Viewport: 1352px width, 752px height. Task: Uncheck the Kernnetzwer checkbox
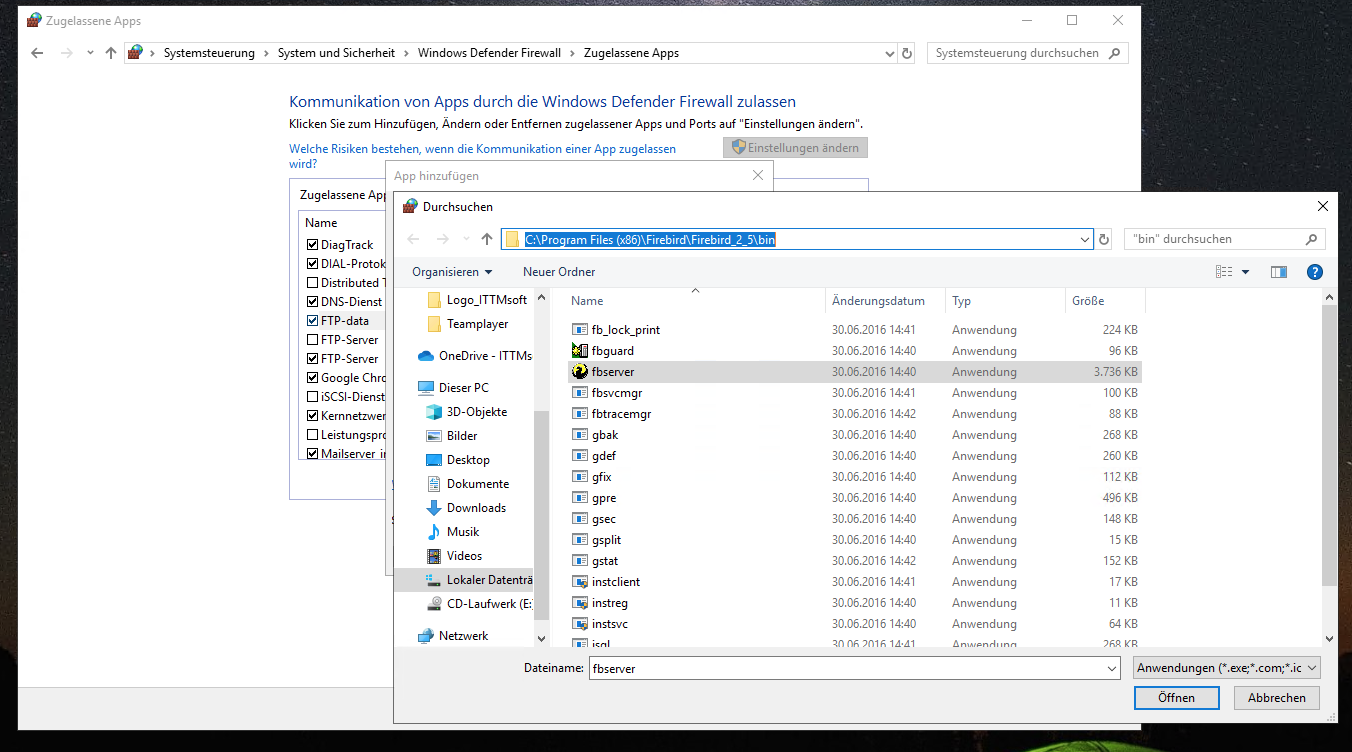[x=313, y=416]
